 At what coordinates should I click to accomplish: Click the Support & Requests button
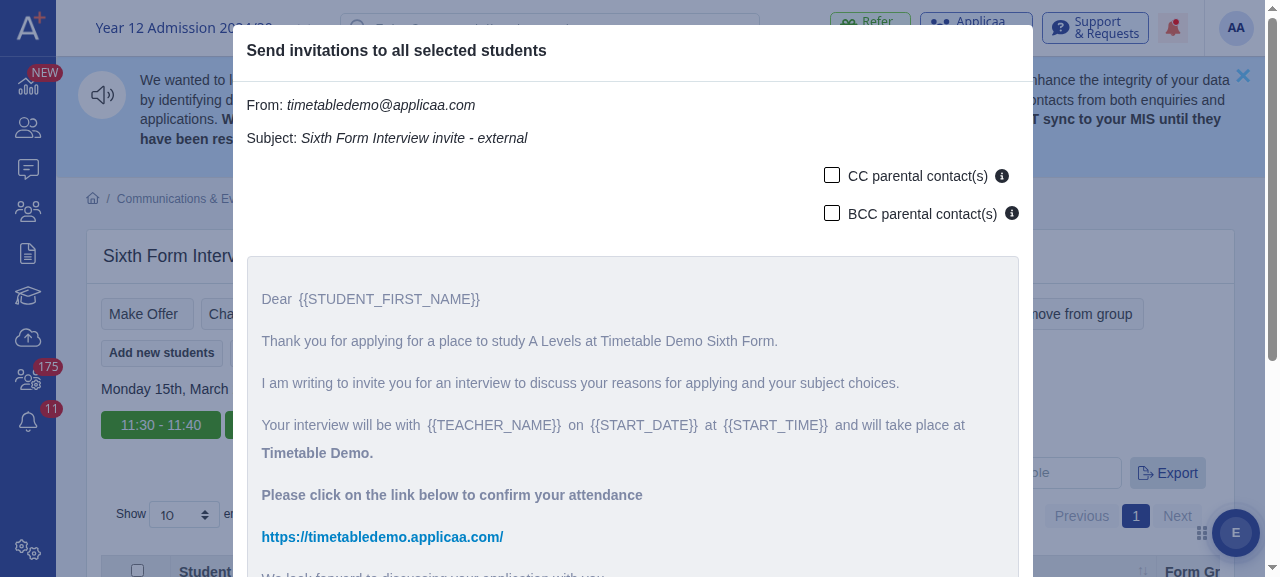point(1095,28)
